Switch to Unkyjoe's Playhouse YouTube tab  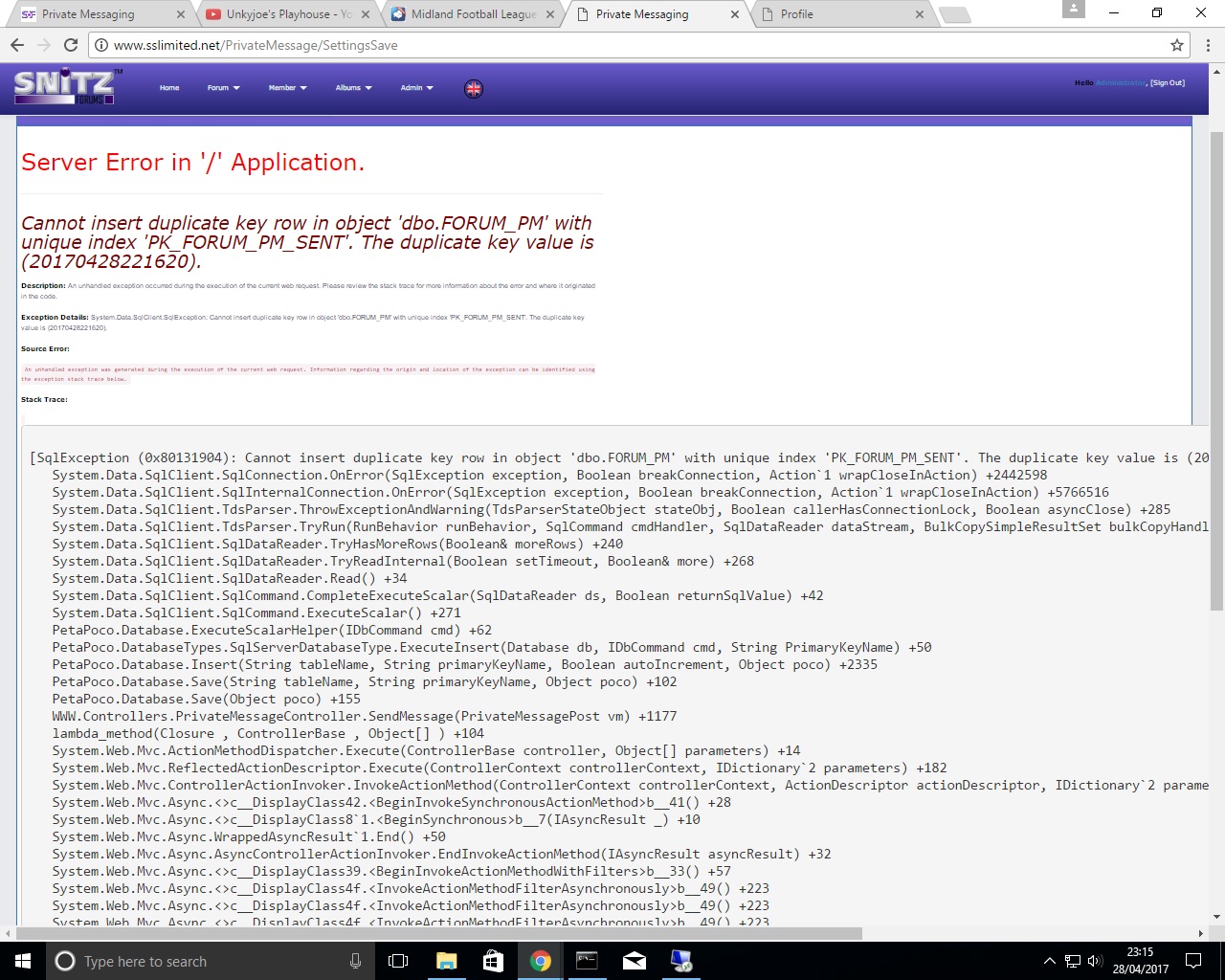pos(287,14)
